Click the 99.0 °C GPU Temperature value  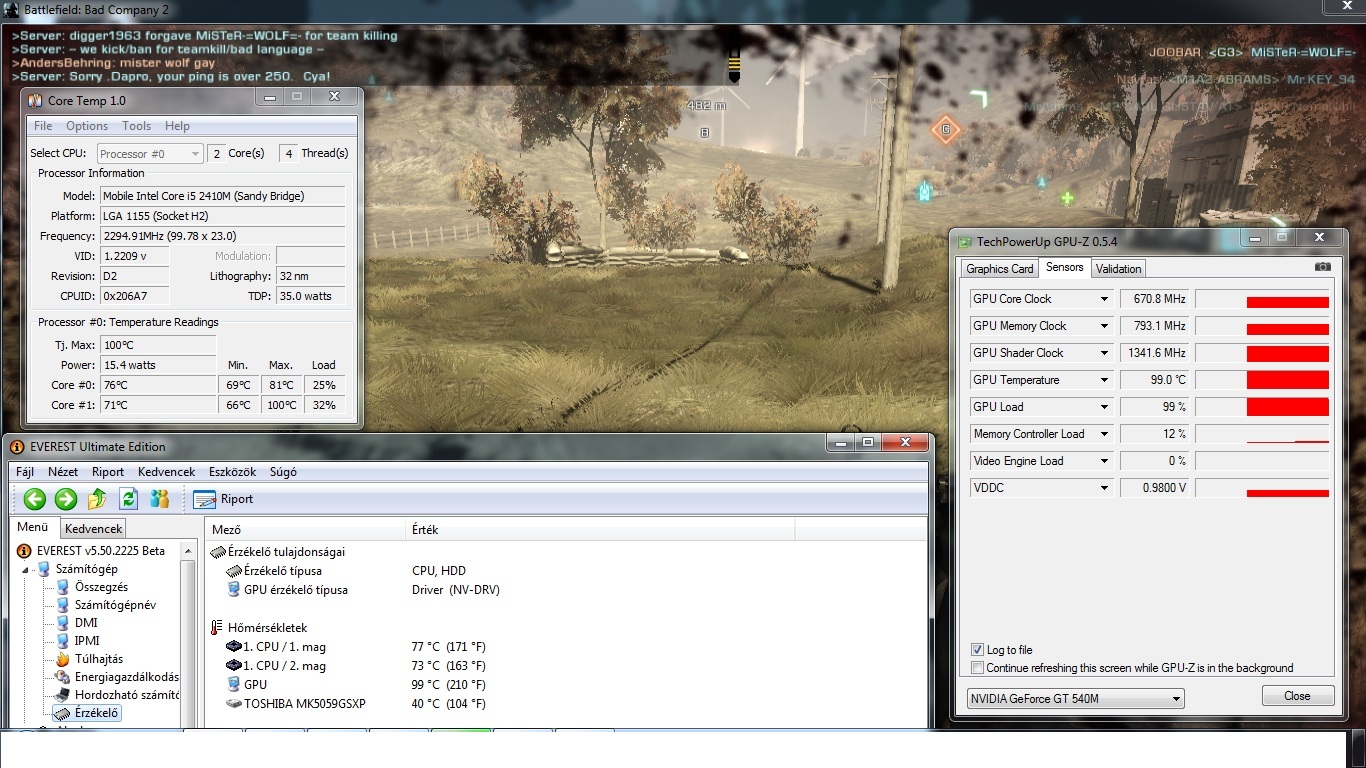pos(1155,380)
